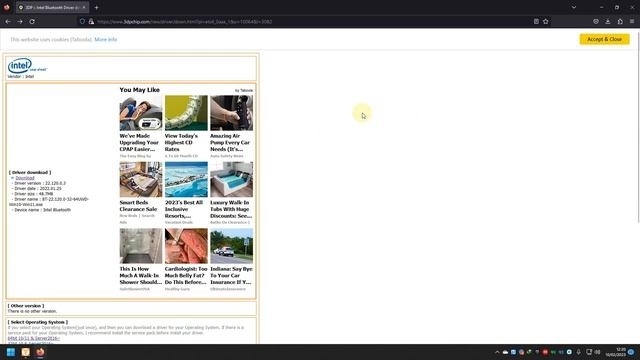Open Firefox View pinned button in tab strip
The width and height of the screenshot is (640, 360).
[7, 7]
